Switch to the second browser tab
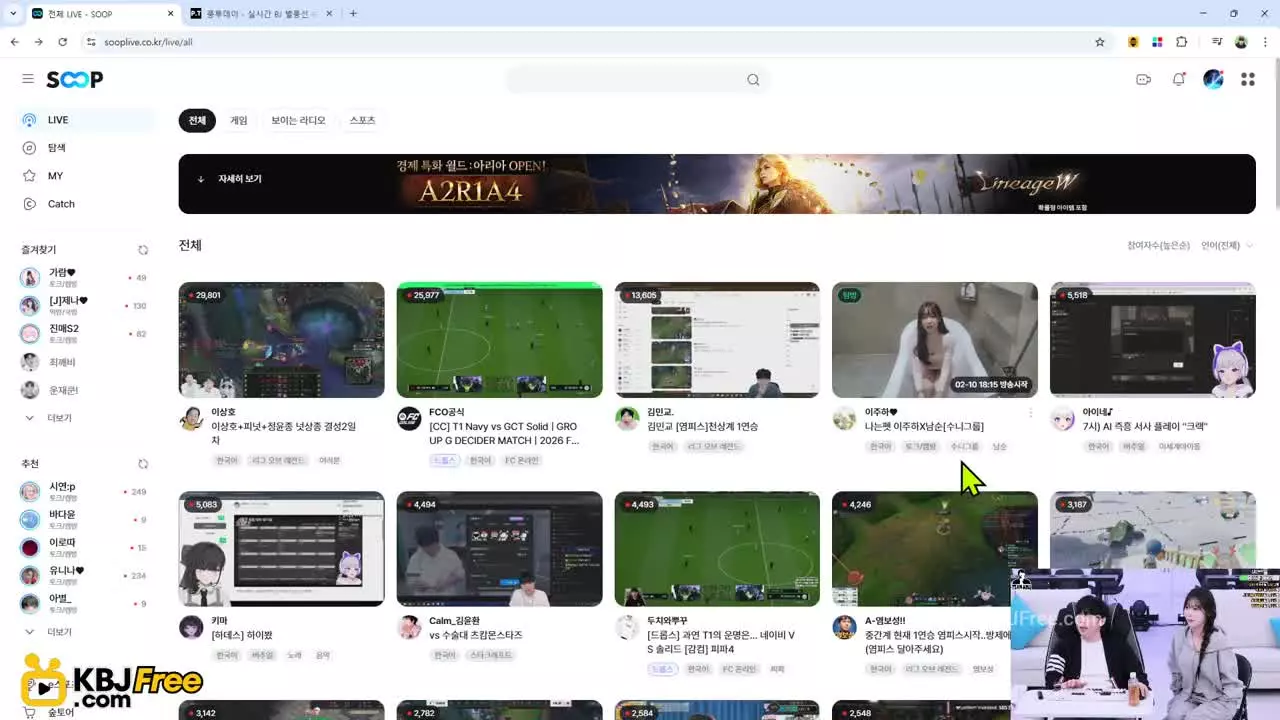The width and height of the screenshot is (1280, 720). (x=260, y=14)
